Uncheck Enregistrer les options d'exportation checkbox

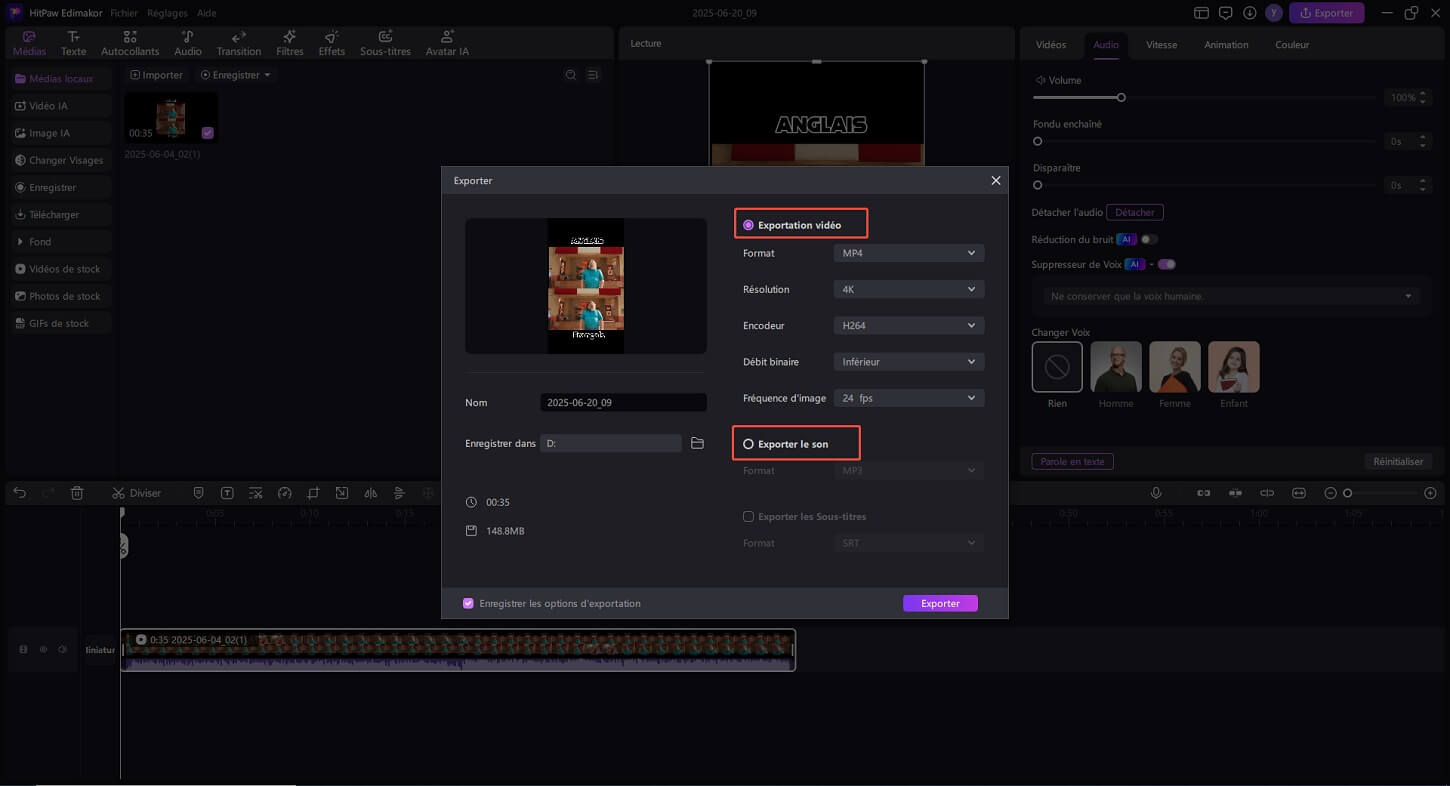pos(468,604)
